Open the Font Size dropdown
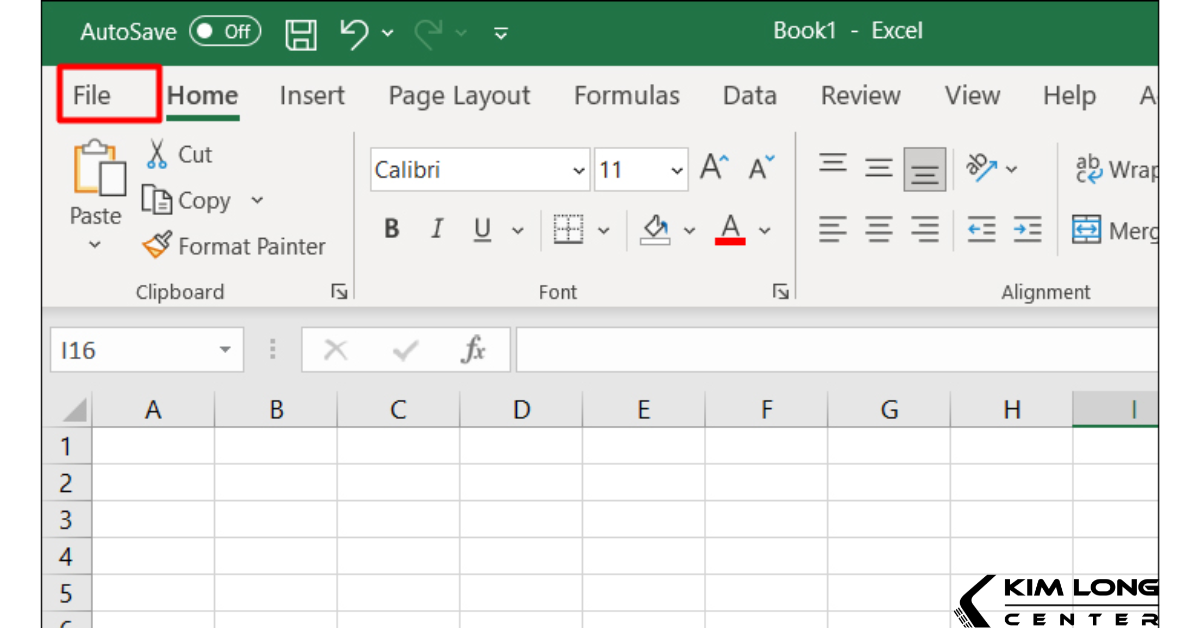This screenshot has width=1200, height=628. [676, 170]
